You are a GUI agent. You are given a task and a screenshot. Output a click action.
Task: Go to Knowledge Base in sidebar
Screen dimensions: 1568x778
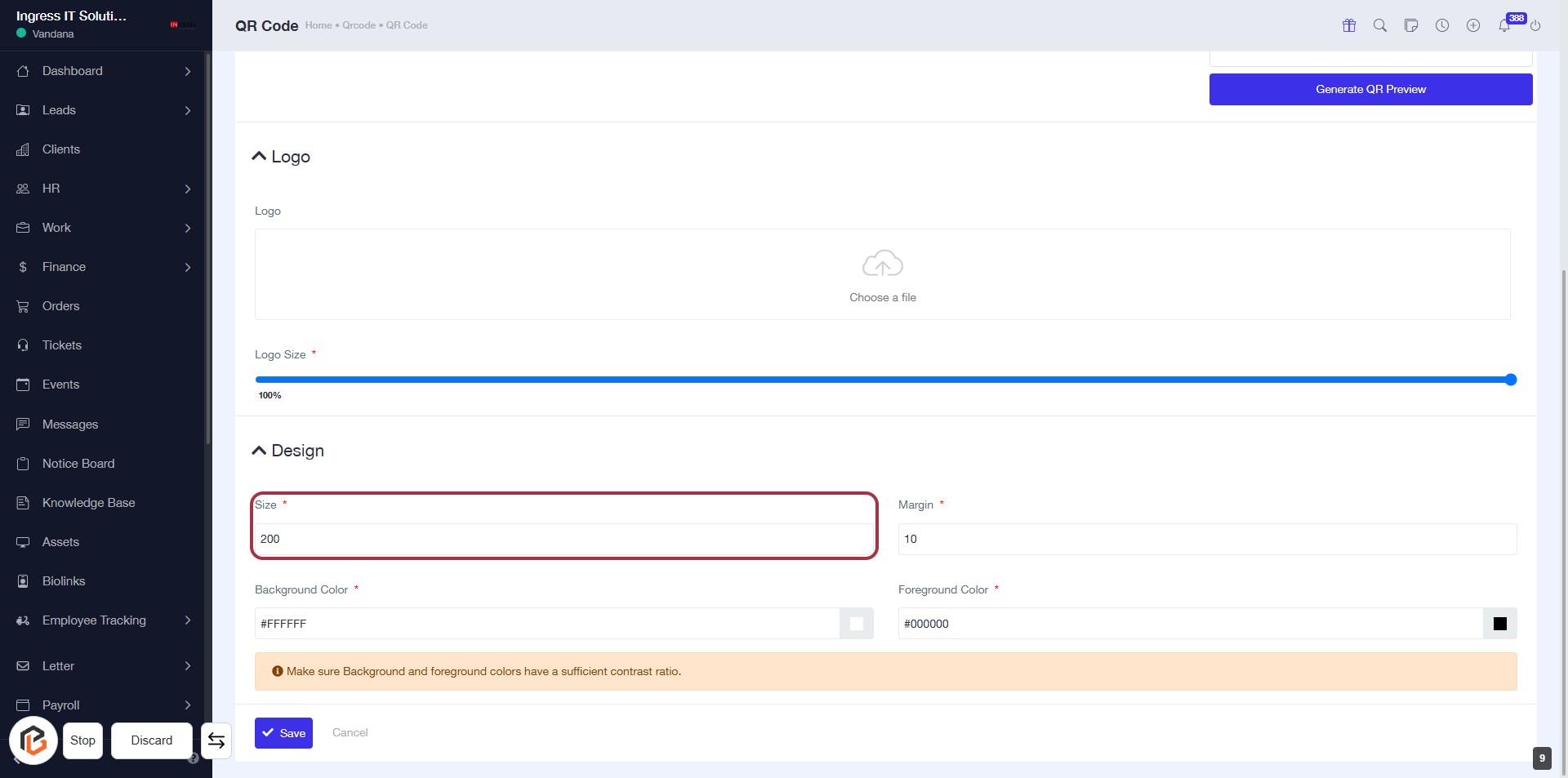(x=88, y=503)
